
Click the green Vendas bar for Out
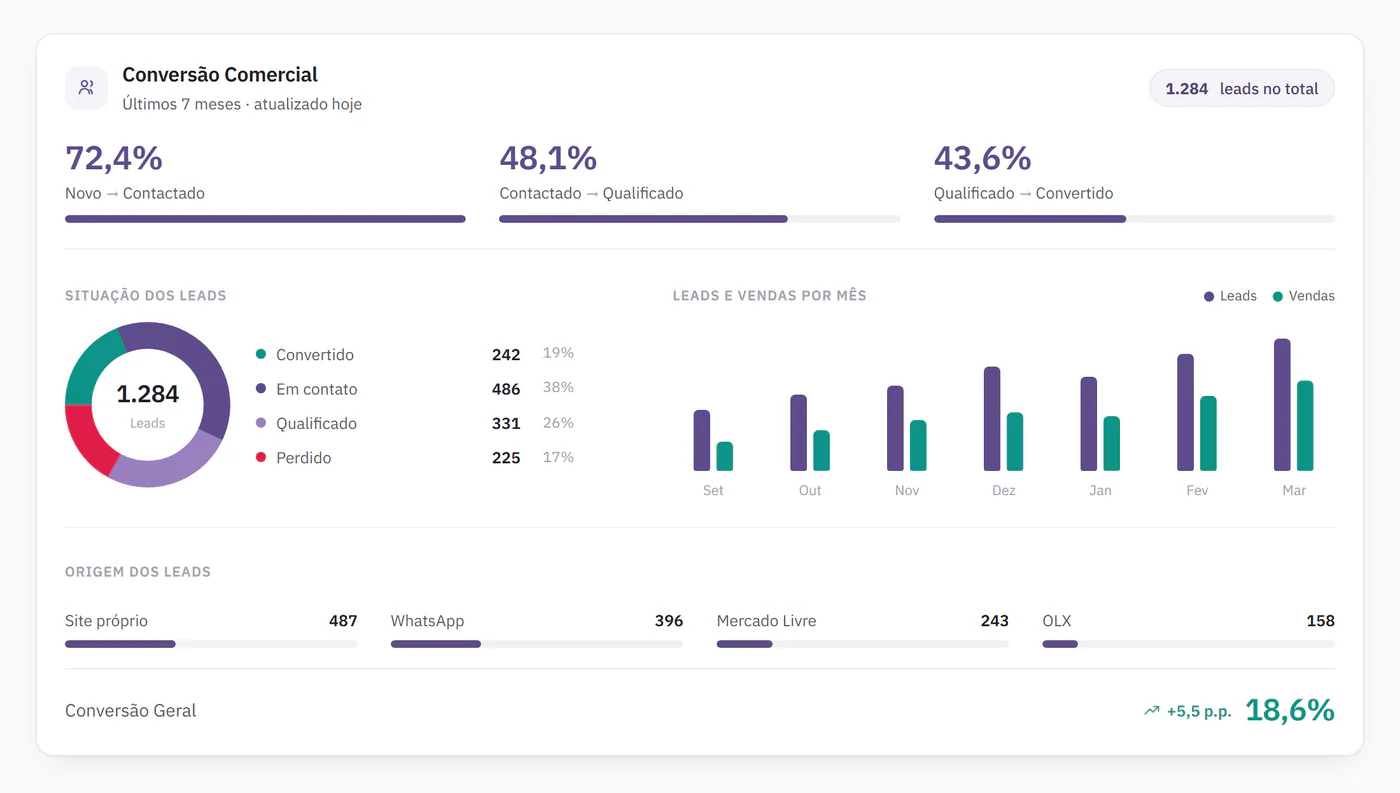[822, 451]
